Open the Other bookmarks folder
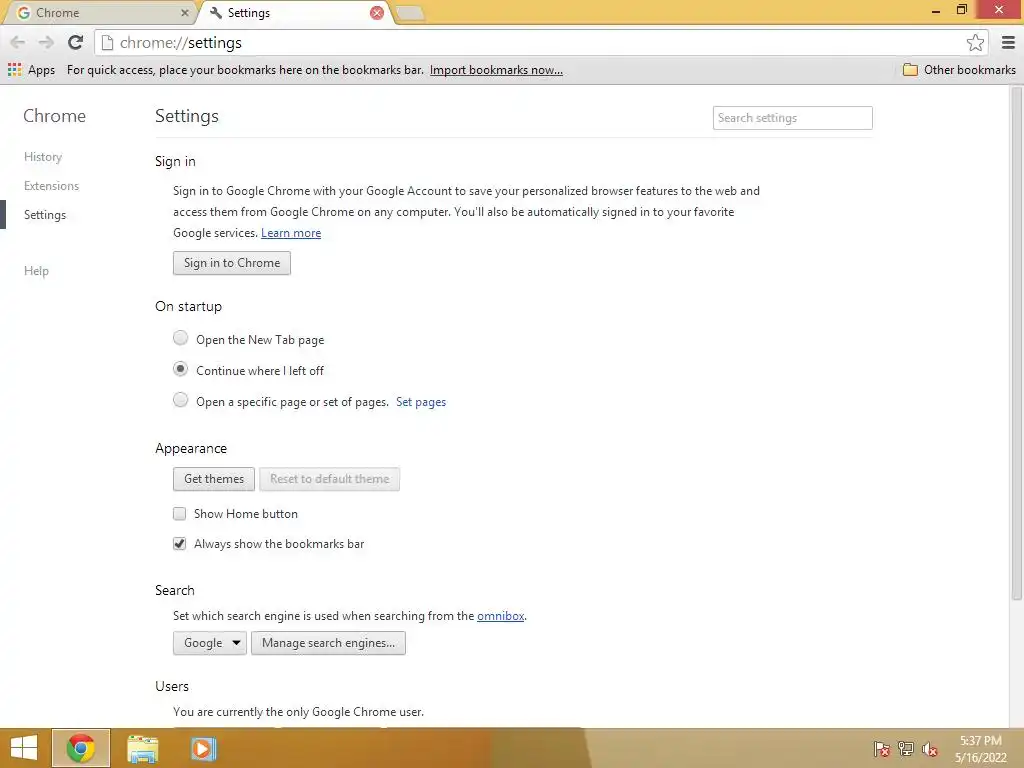The height and width of the screenshot is (768, 1024). click(x=959, y=70)
